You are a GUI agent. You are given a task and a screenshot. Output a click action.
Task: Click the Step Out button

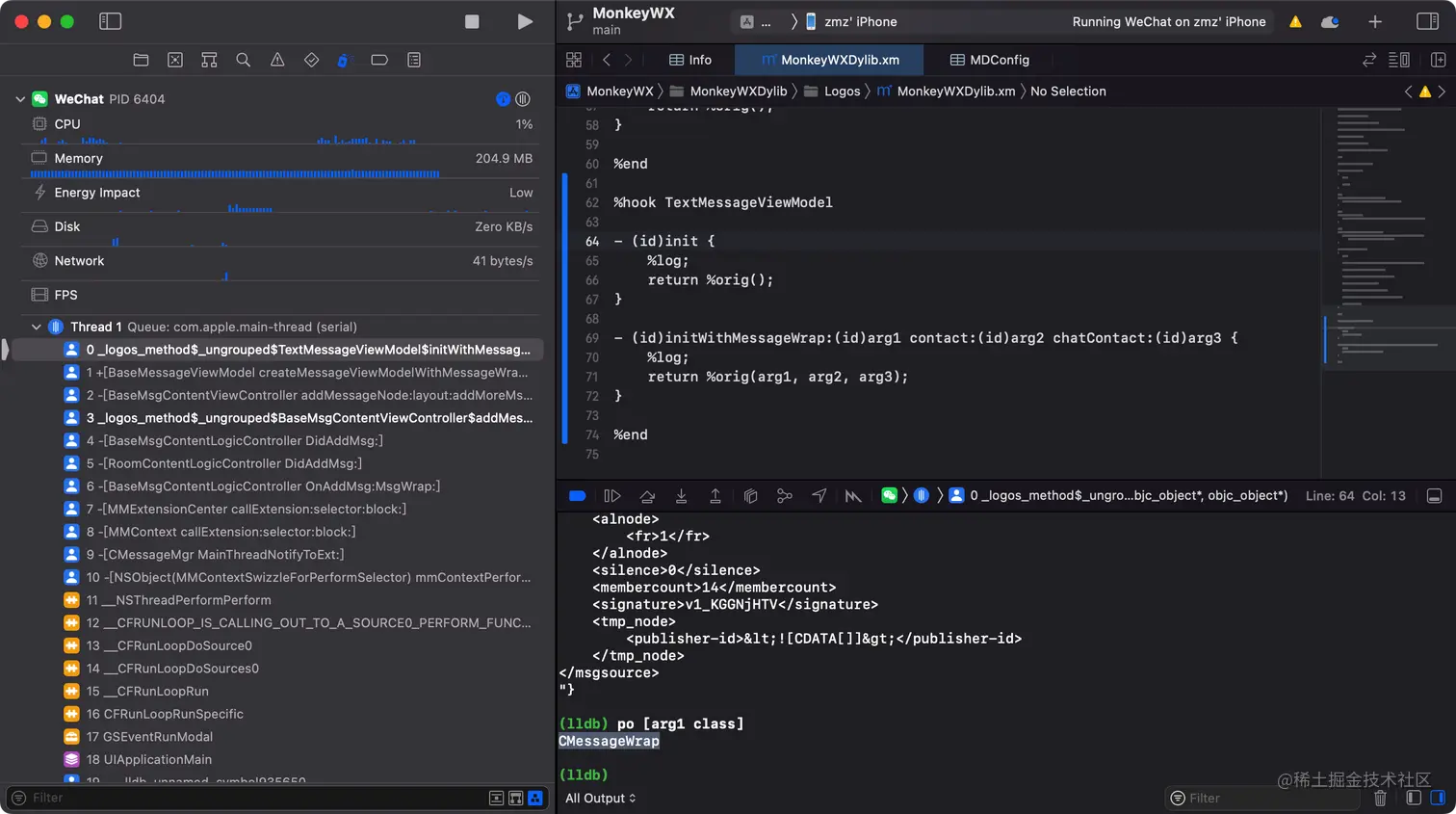tap(715, 495)
